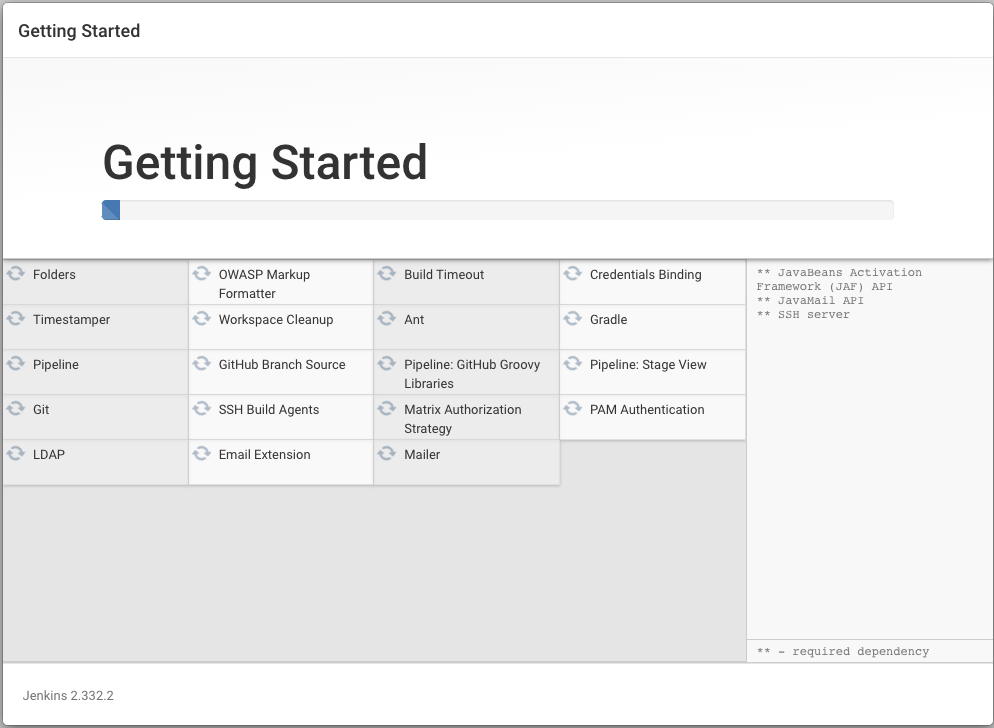Select the Timestamper plugin name
The height and width of the screenshot is (728, 994).
pyautogui.click(x=72, y=320)
